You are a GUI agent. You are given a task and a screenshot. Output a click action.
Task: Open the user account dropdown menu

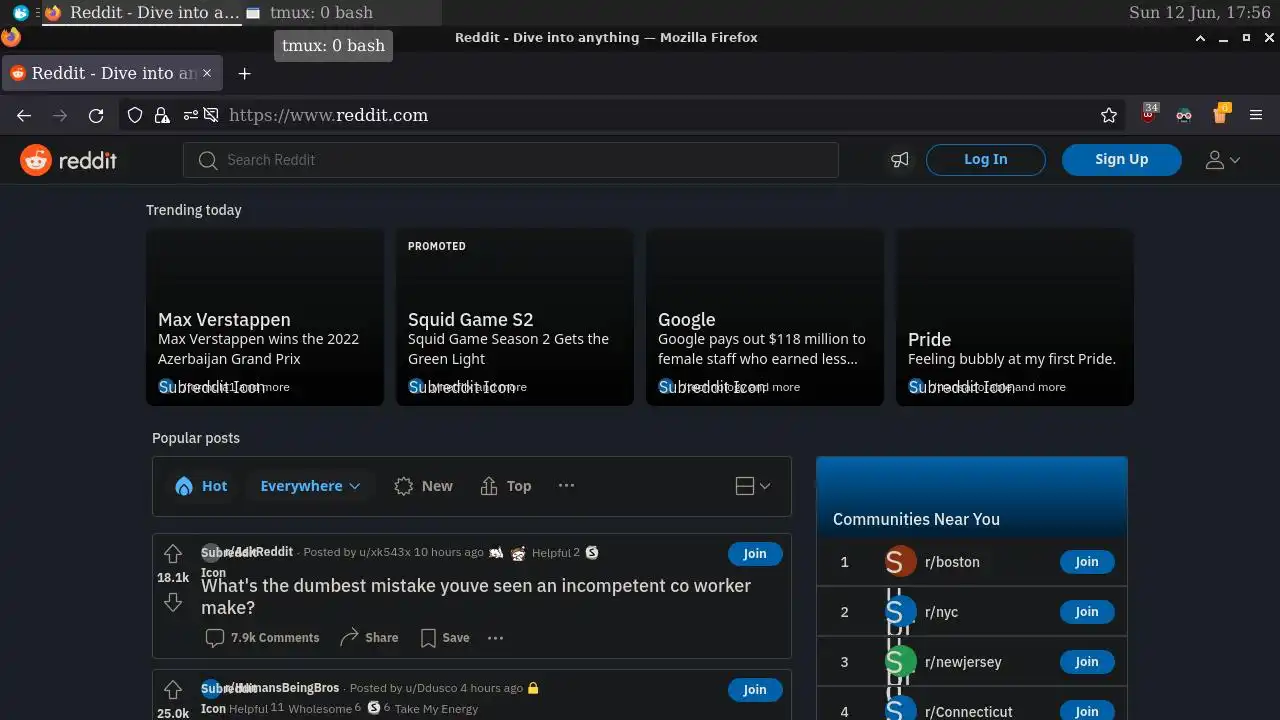[1223, 160]
